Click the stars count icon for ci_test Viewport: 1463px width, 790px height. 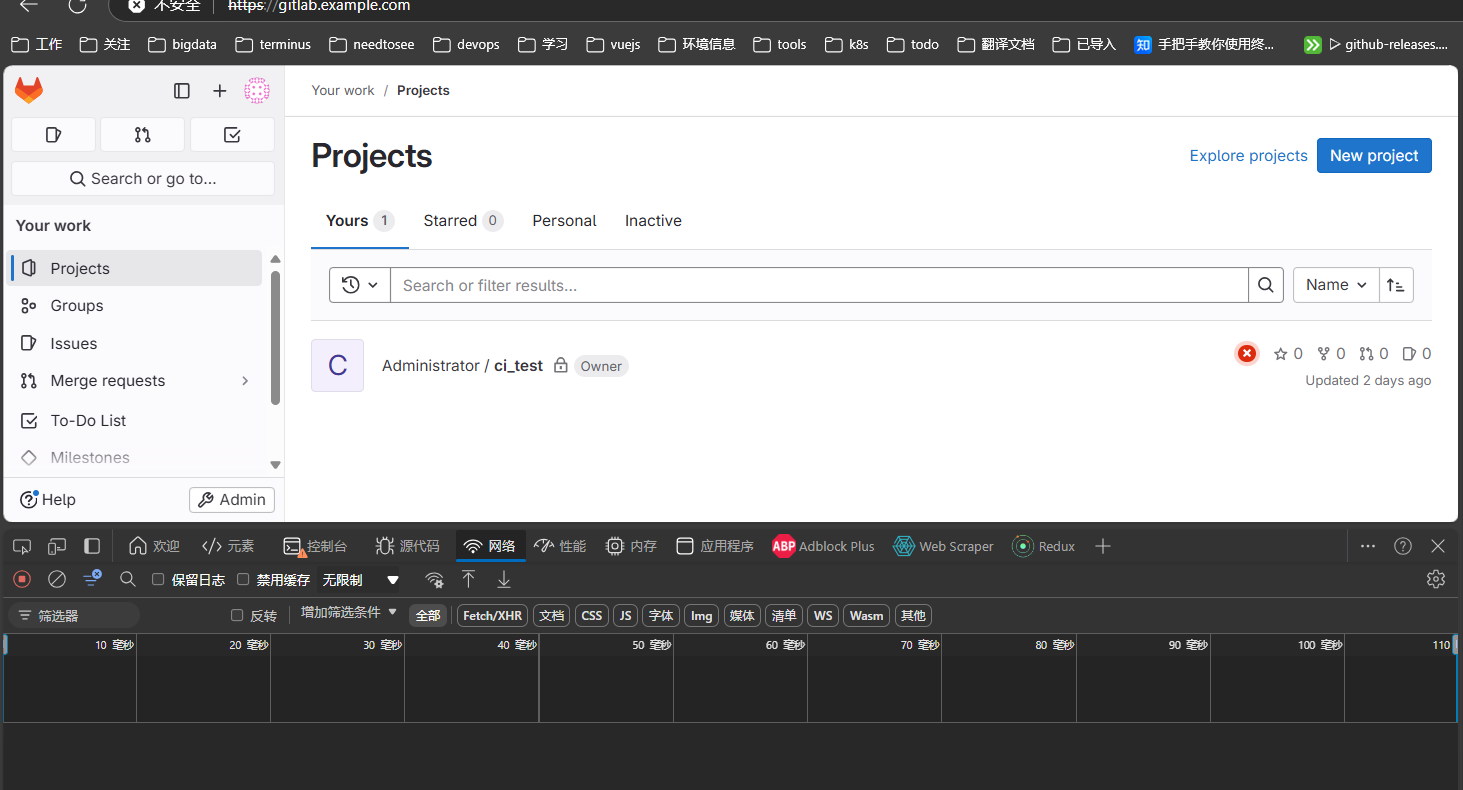[x=1281, y=353]
